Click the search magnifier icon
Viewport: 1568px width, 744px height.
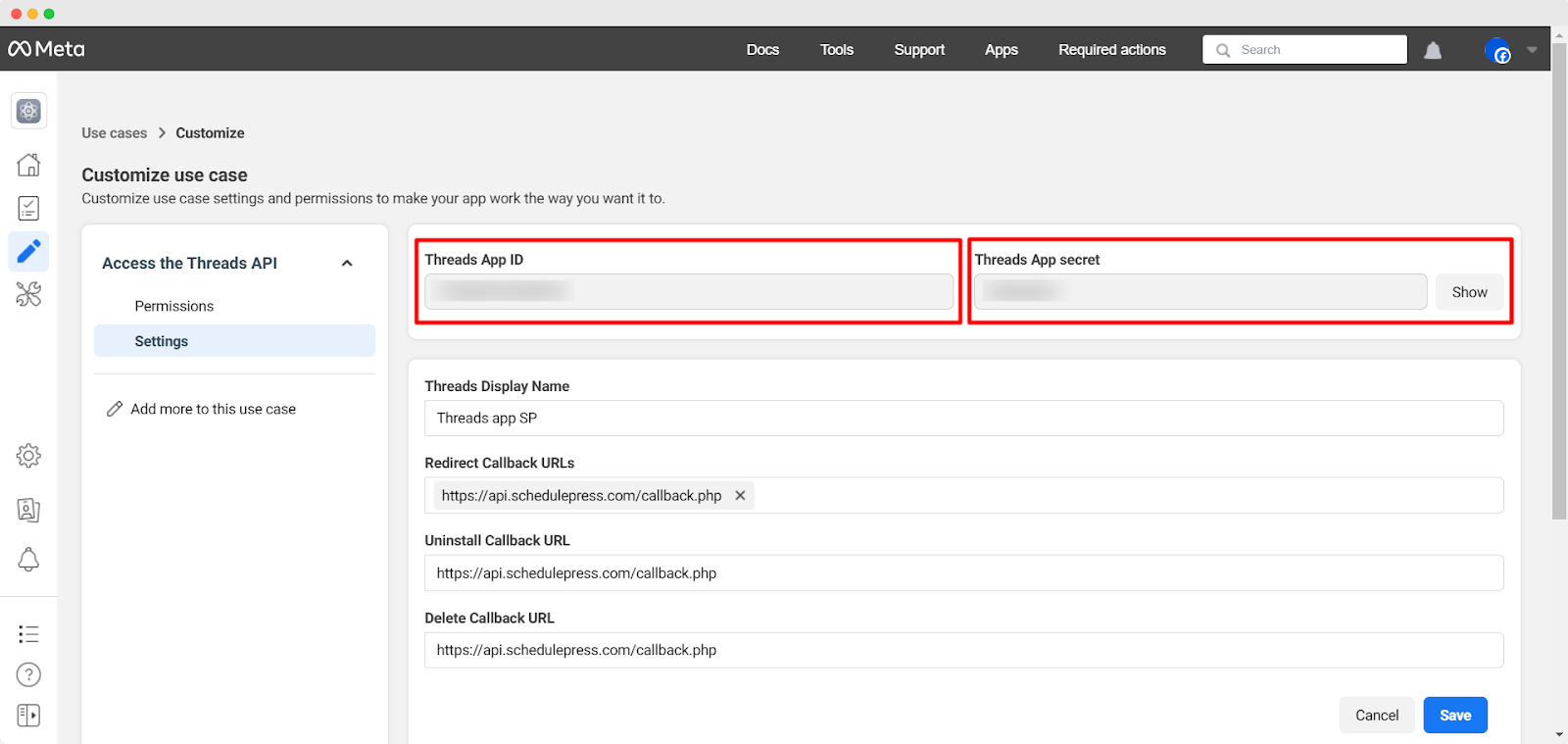tap(1223, 50)
